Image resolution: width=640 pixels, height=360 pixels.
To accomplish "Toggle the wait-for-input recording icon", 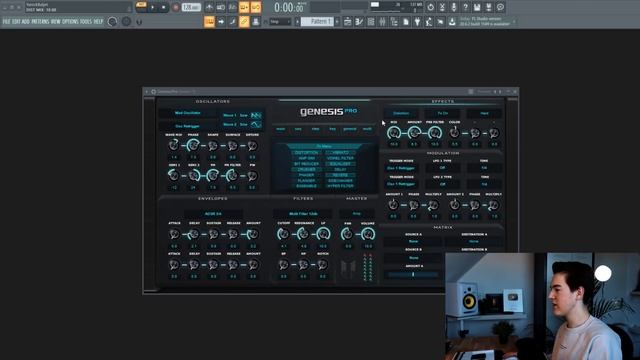I will [221, 7].
